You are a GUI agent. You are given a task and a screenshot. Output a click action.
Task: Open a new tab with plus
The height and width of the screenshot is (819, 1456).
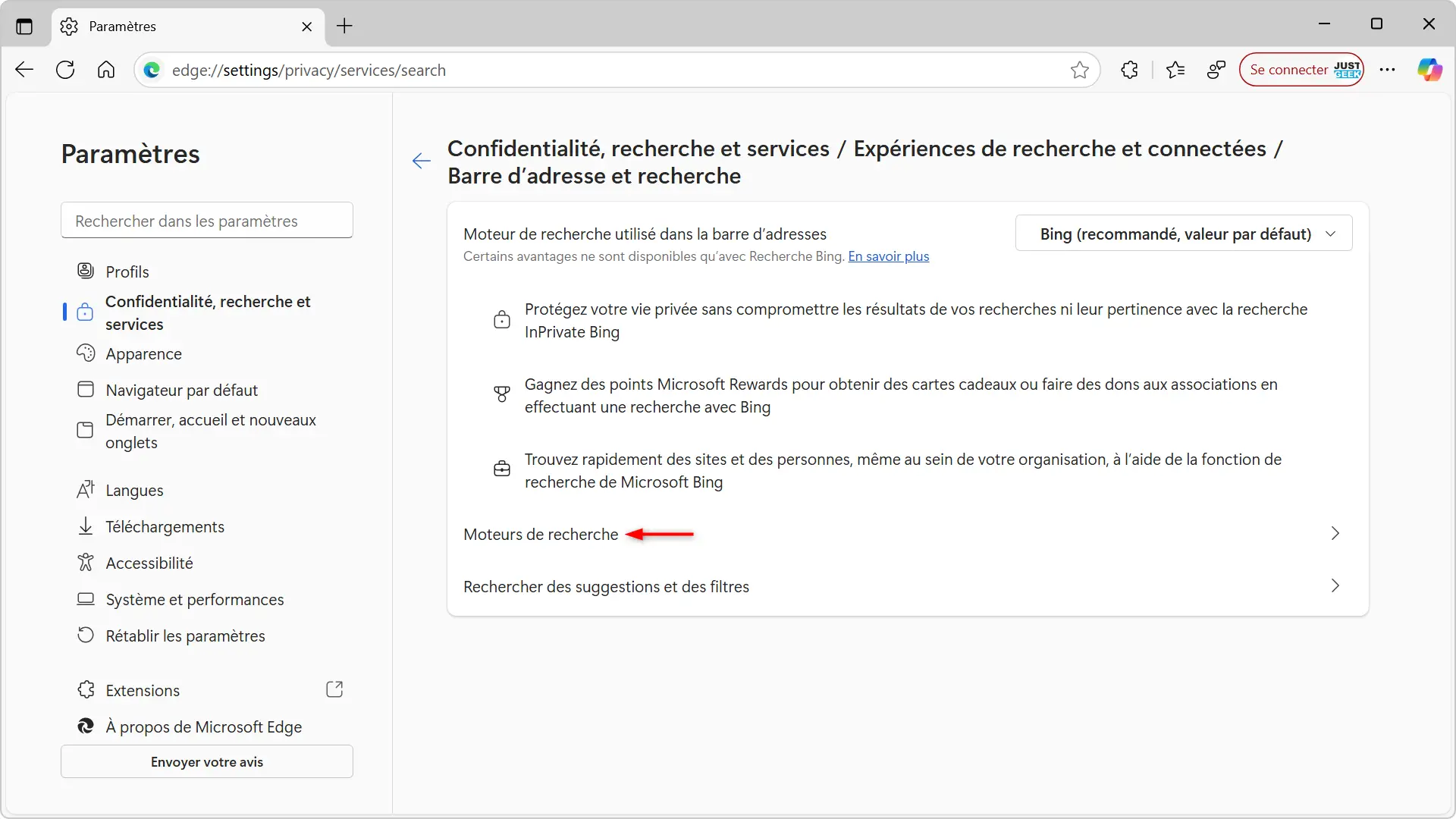344,26
